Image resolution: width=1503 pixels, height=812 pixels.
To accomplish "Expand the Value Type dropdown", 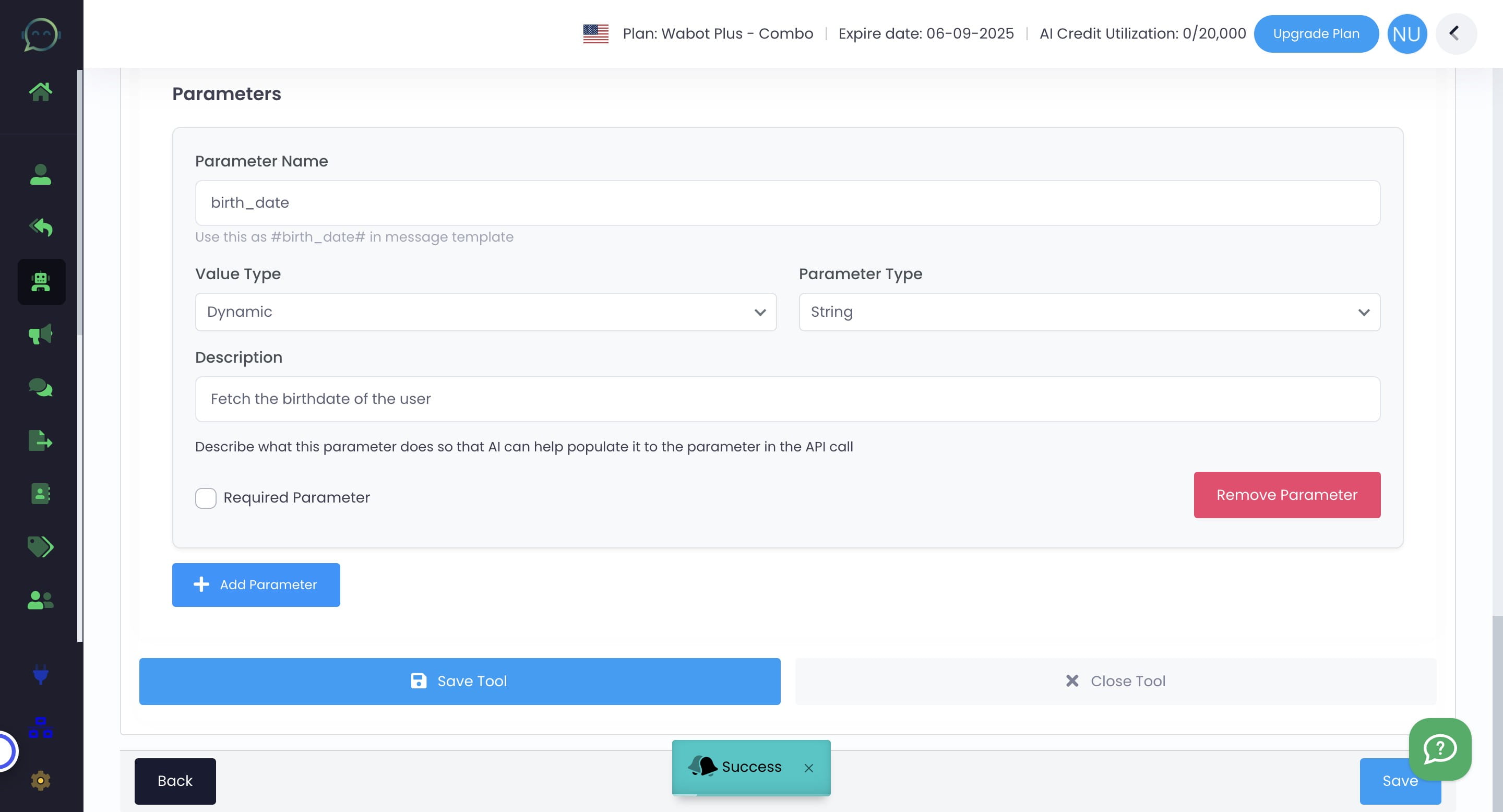I will click(485, 312).
